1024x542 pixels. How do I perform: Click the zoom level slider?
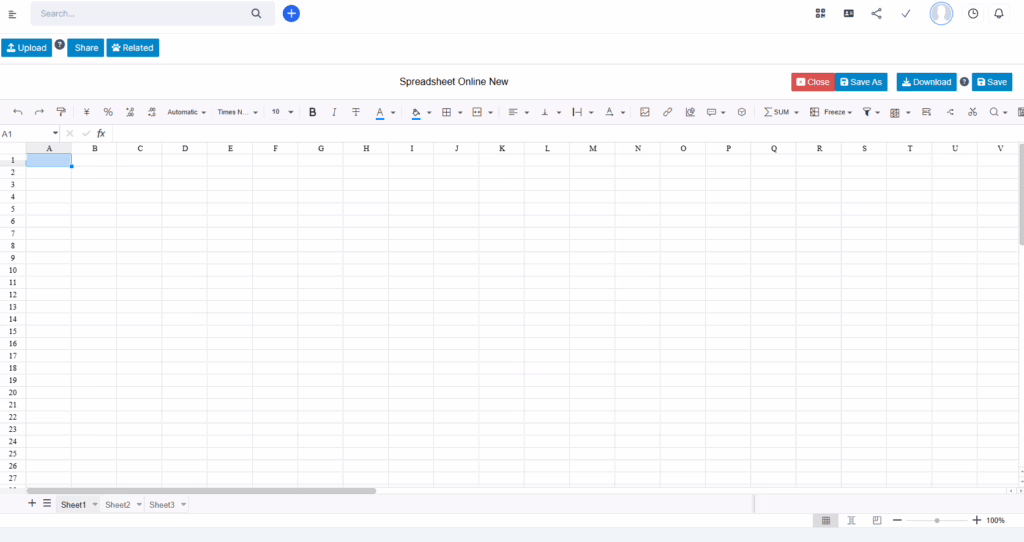click(936, 520)
